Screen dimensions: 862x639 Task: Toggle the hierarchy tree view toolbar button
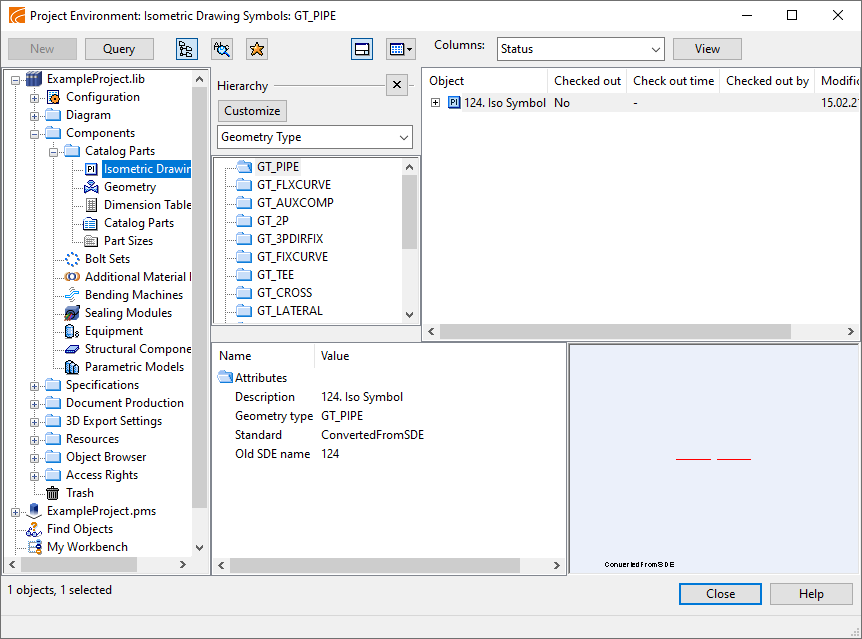[187, 49]
